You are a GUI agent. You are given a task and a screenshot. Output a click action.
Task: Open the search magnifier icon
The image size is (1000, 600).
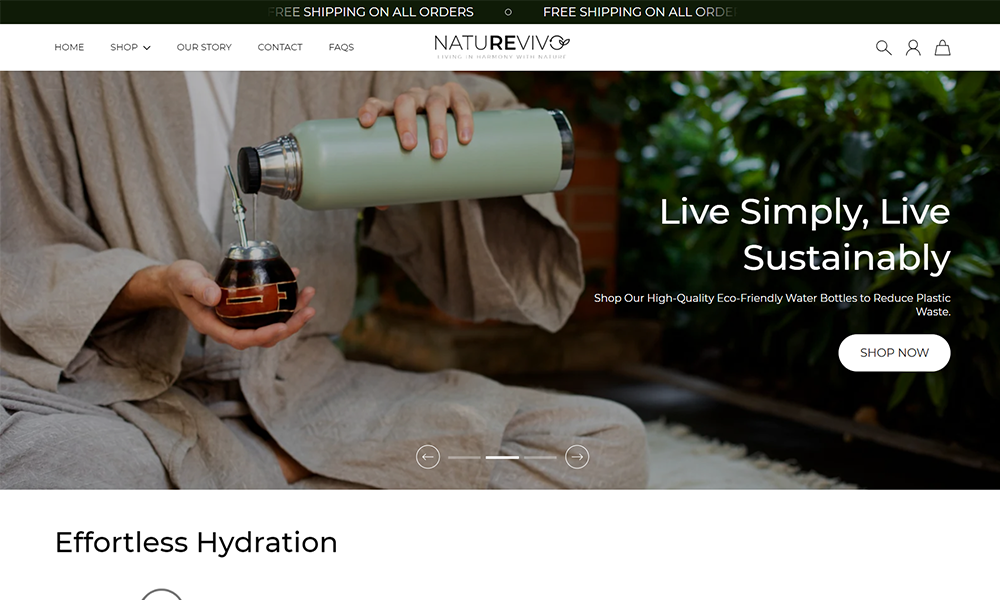click(883, 47)
